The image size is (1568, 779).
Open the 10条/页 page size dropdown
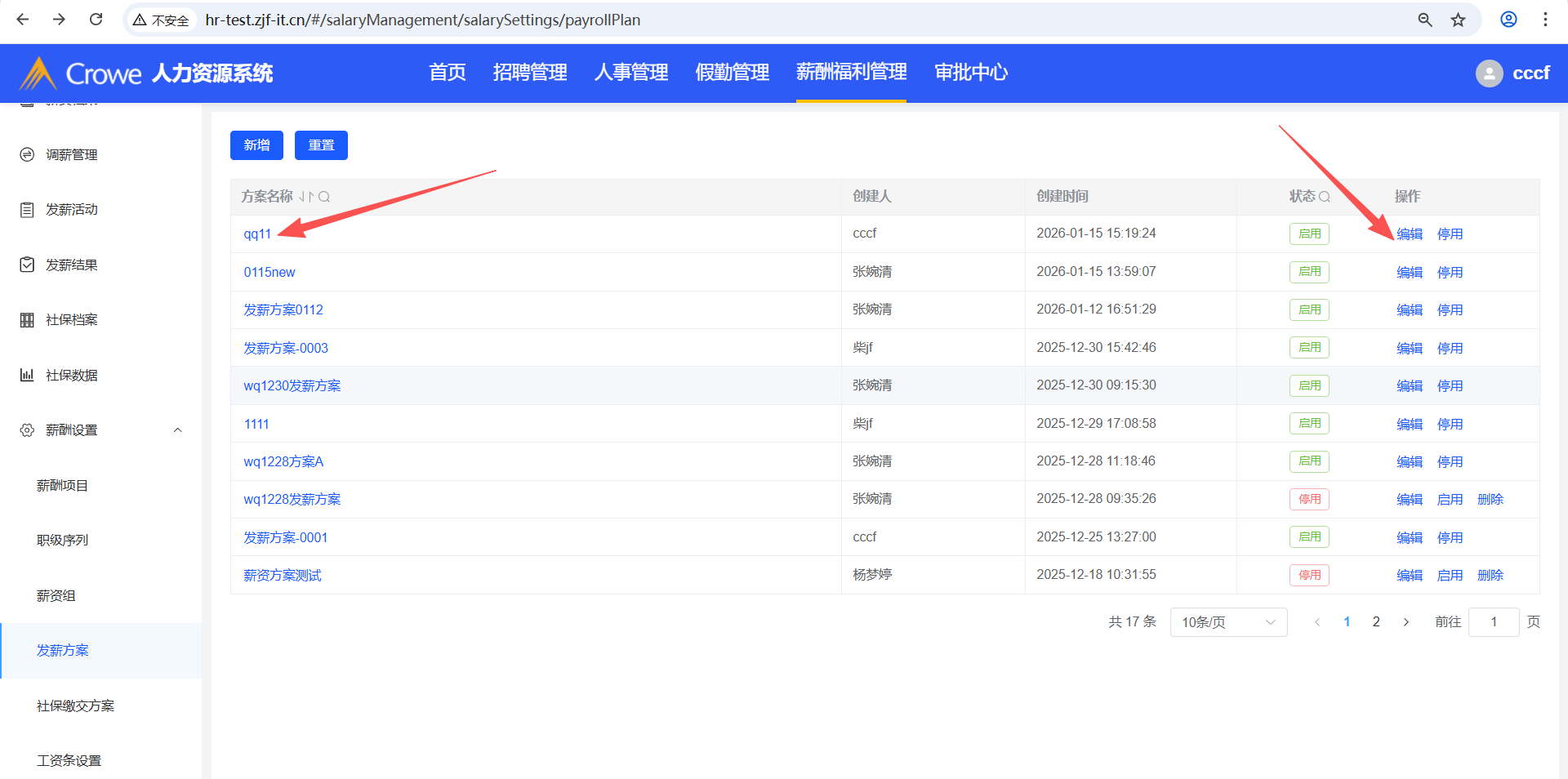coord(1228,622)
